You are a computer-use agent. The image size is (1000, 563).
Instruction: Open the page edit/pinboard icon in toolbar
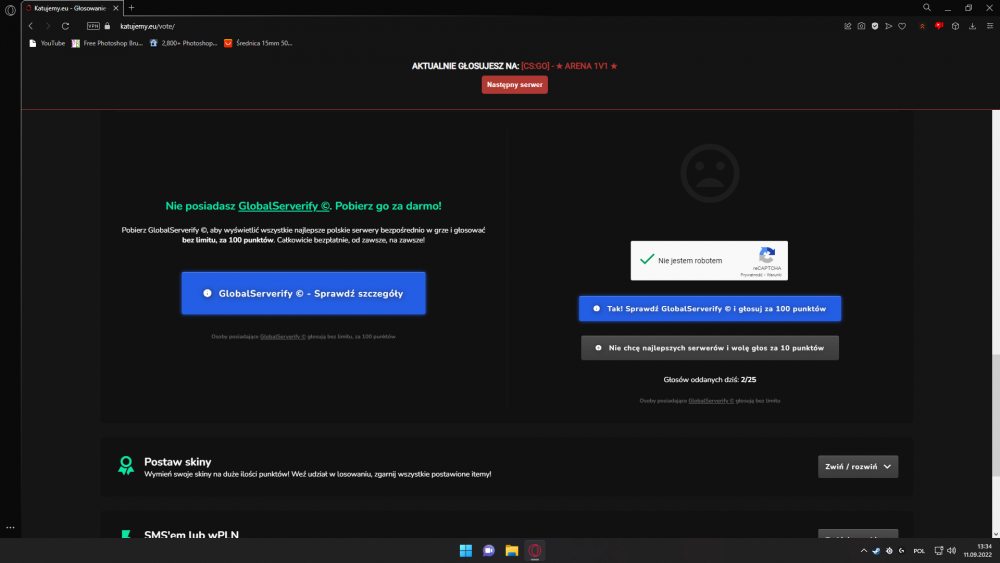point(848,26)
